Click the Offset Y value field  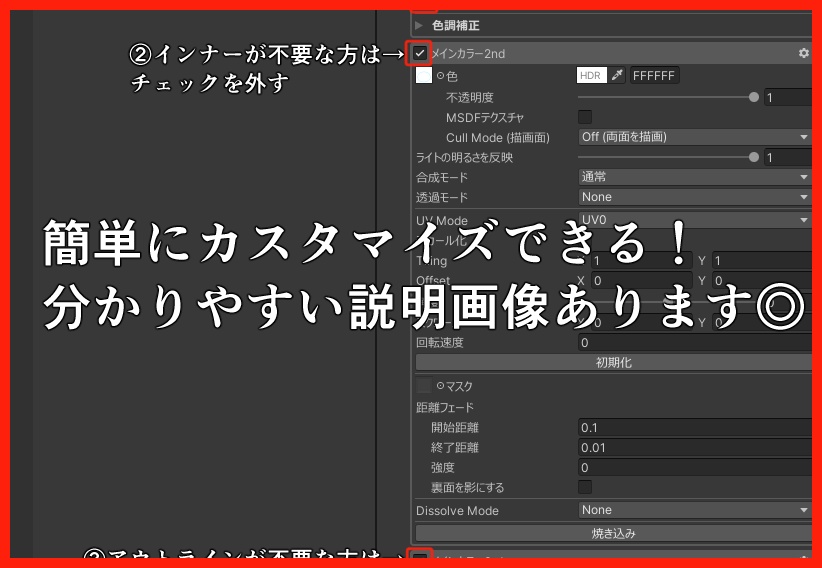(762, 281)
